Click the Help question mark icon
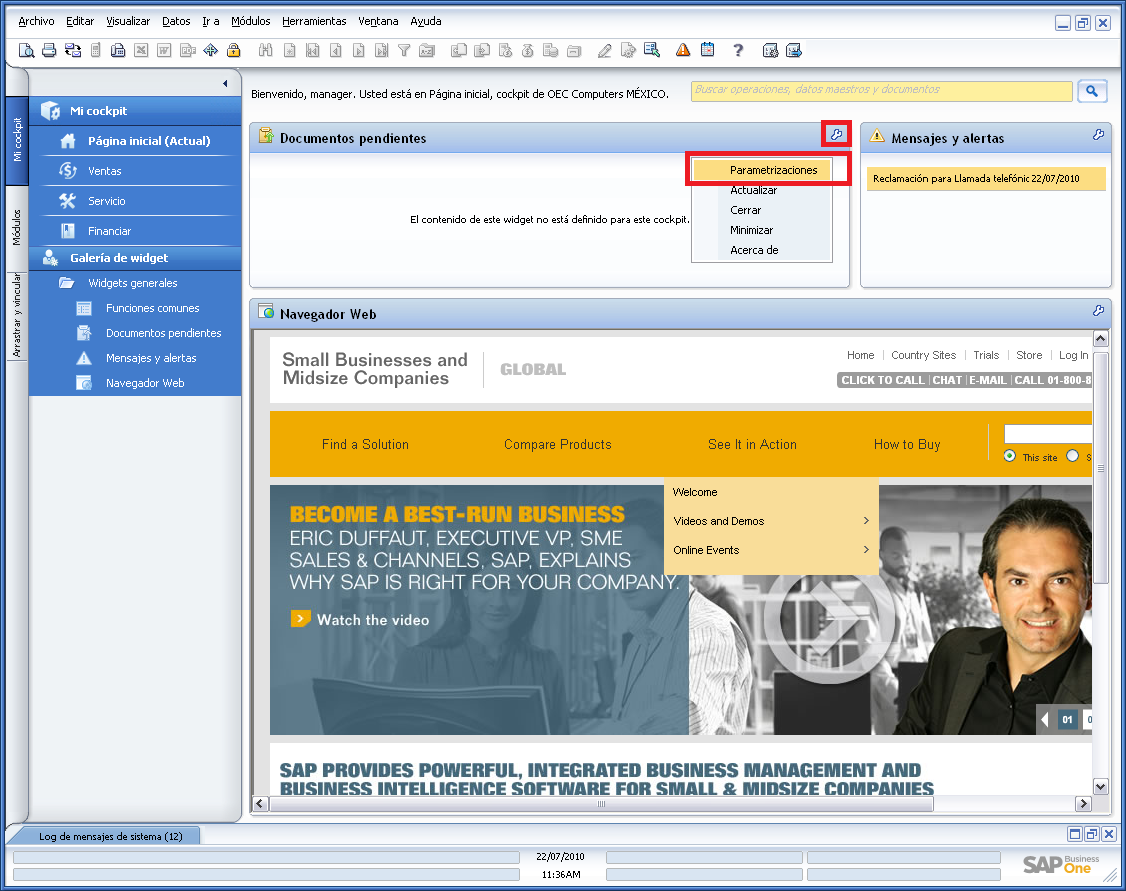Viewport: 1126px width, 891px height. (x=739, y=50)
